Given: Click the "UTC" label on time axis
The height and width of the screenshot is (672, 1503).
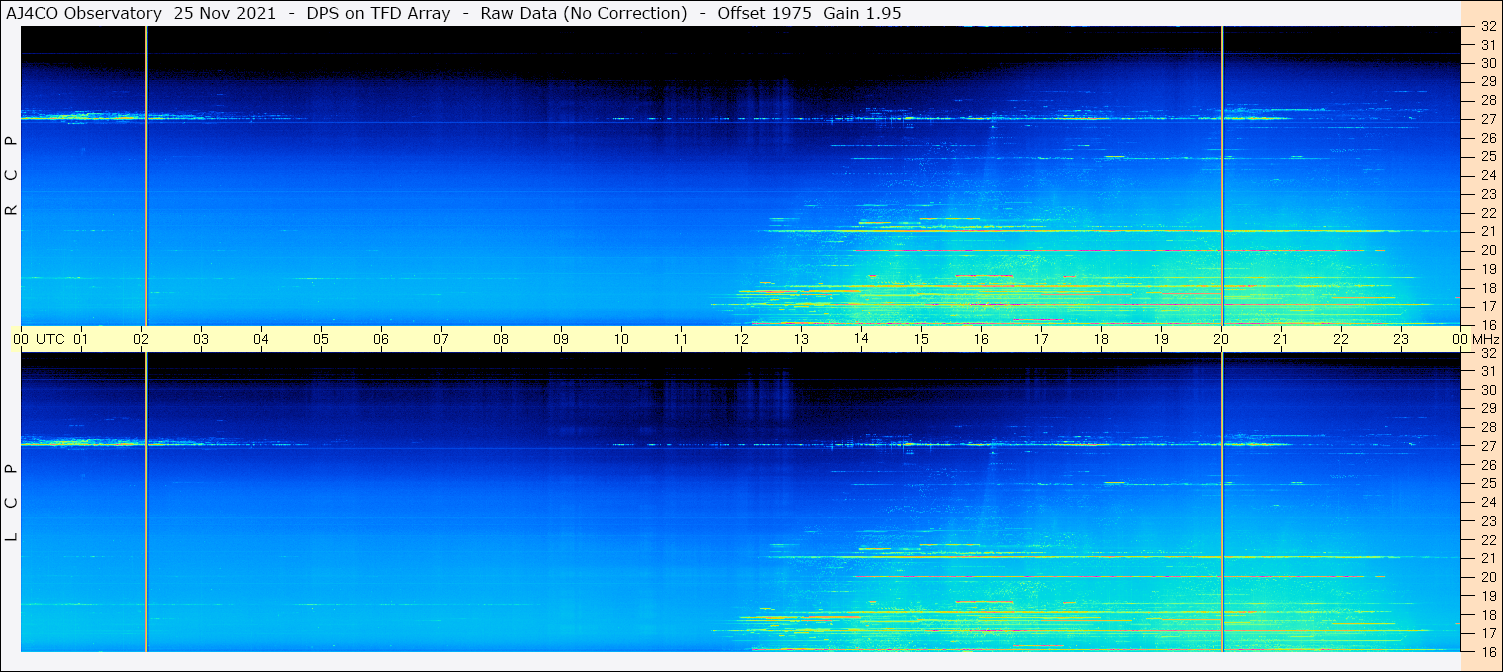Looking at the screenshot, I should tap(50, 339).
